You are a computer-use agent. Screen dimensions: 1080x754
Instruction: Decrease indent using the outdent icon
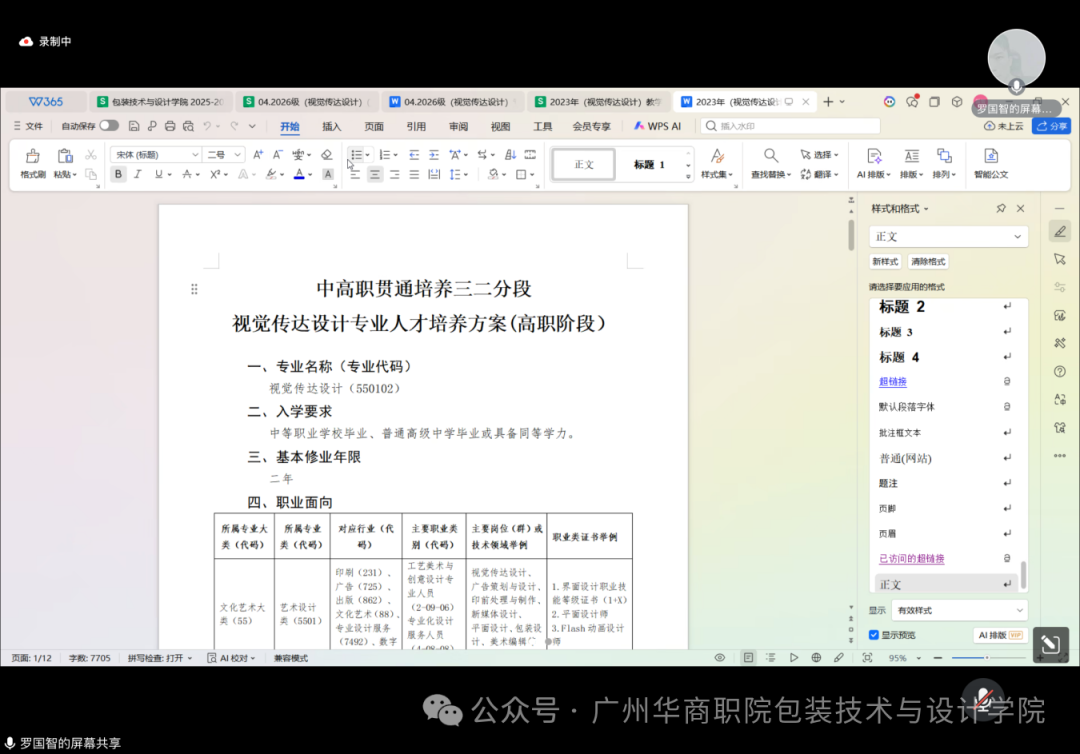coord(414,155)
